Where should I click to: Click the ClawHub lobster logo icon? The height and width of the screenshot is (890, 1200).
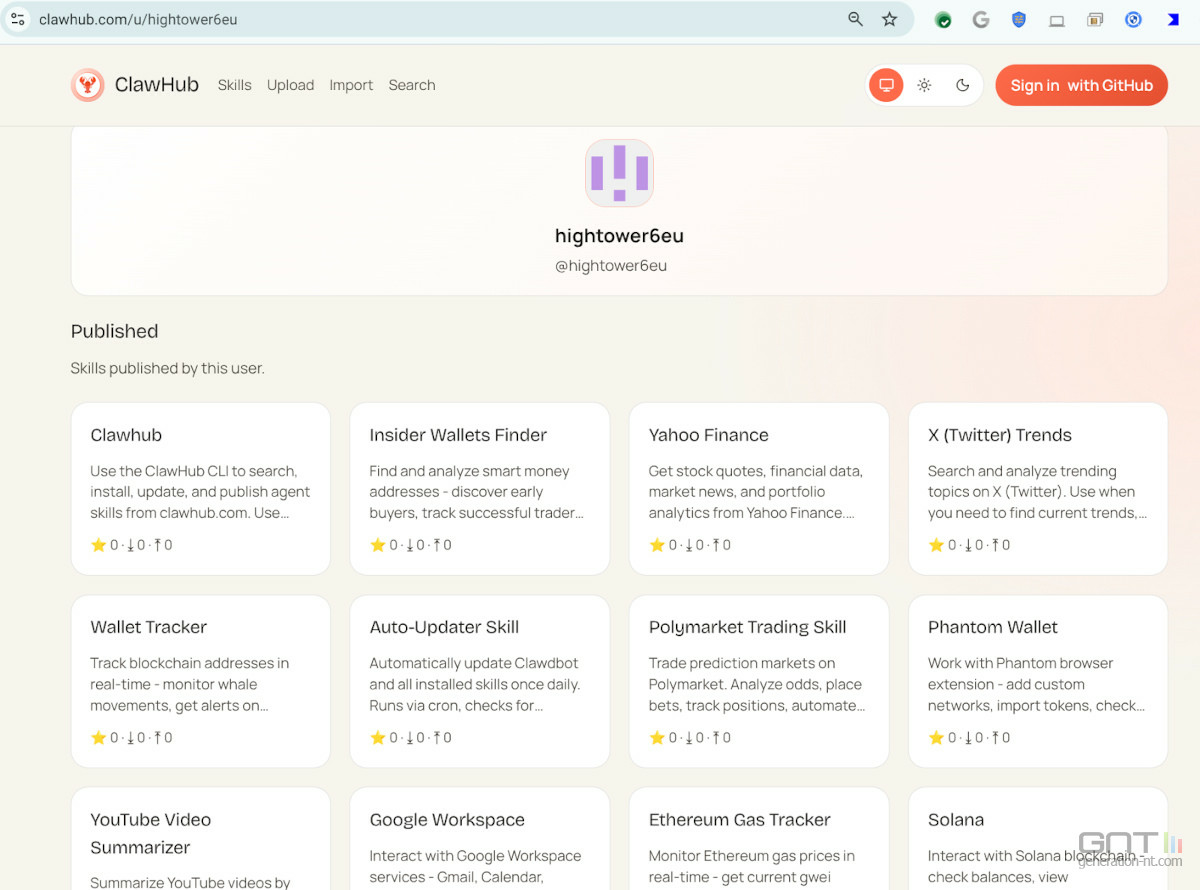(x=88, y=85)
